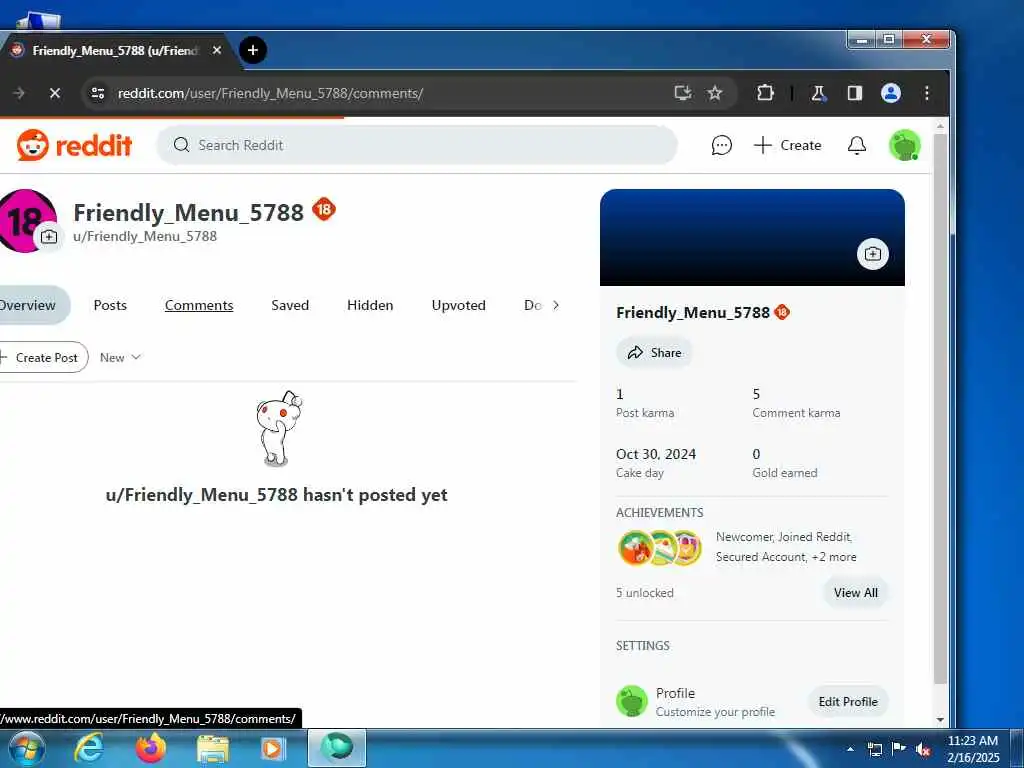This screenshot has height=768, width=1024.
Task: Show hidden system tray icons
Action: point(850,750)
